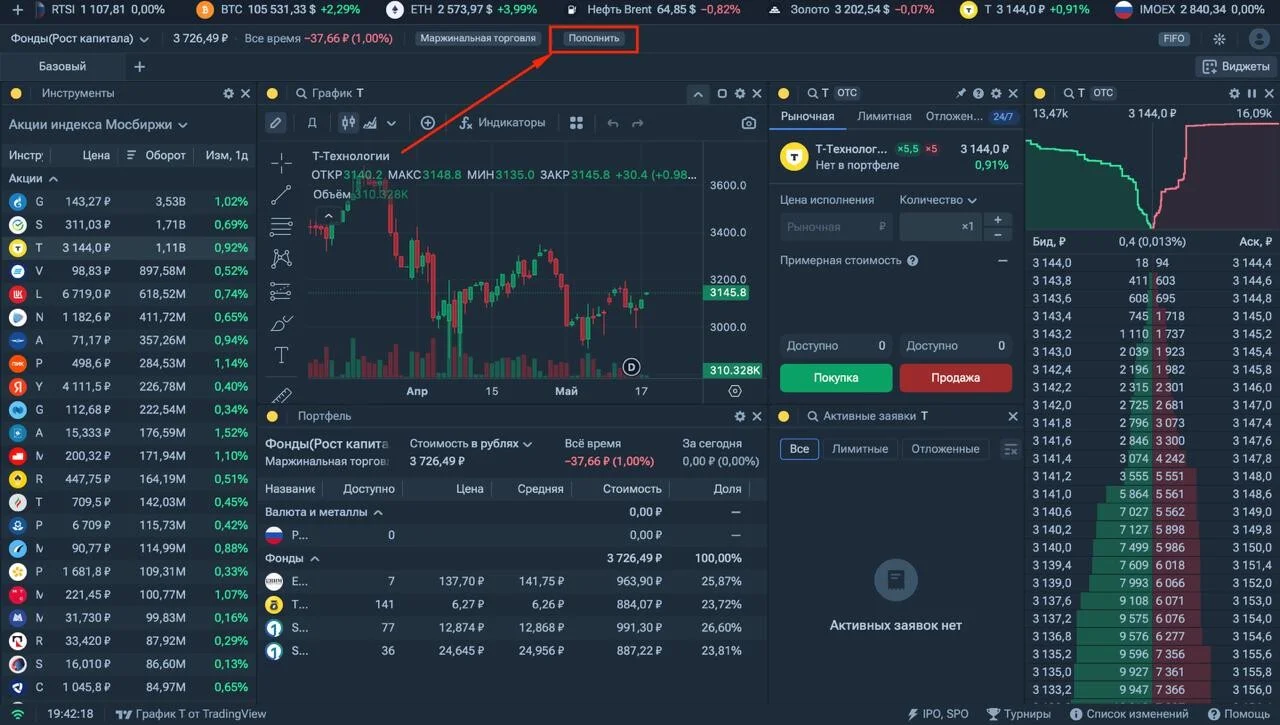Select the brush drawing tool
Screen dimensions: 1280x725
[x=281, y=323]
